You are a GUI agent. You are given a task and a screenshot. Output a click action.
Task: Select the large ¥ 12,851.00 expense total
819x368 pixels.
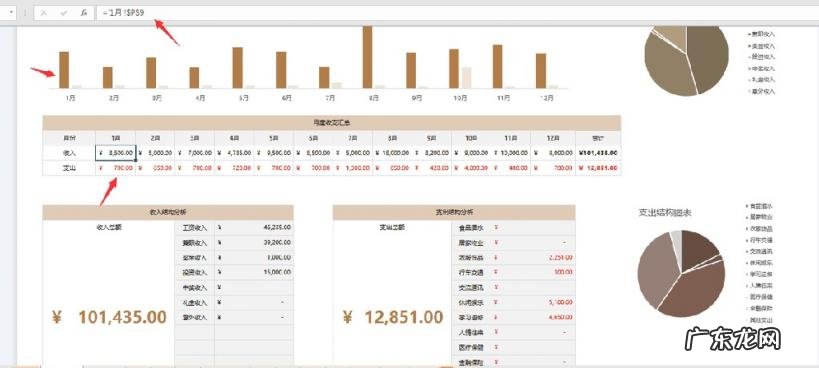pyautogui.click(x=393, y=317)
